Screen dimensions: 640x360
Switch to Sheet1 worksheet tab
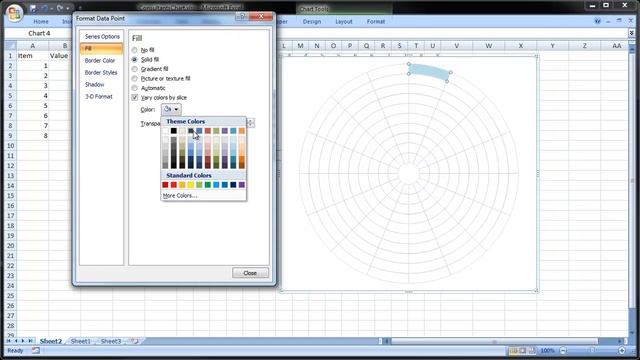point(80,341)
